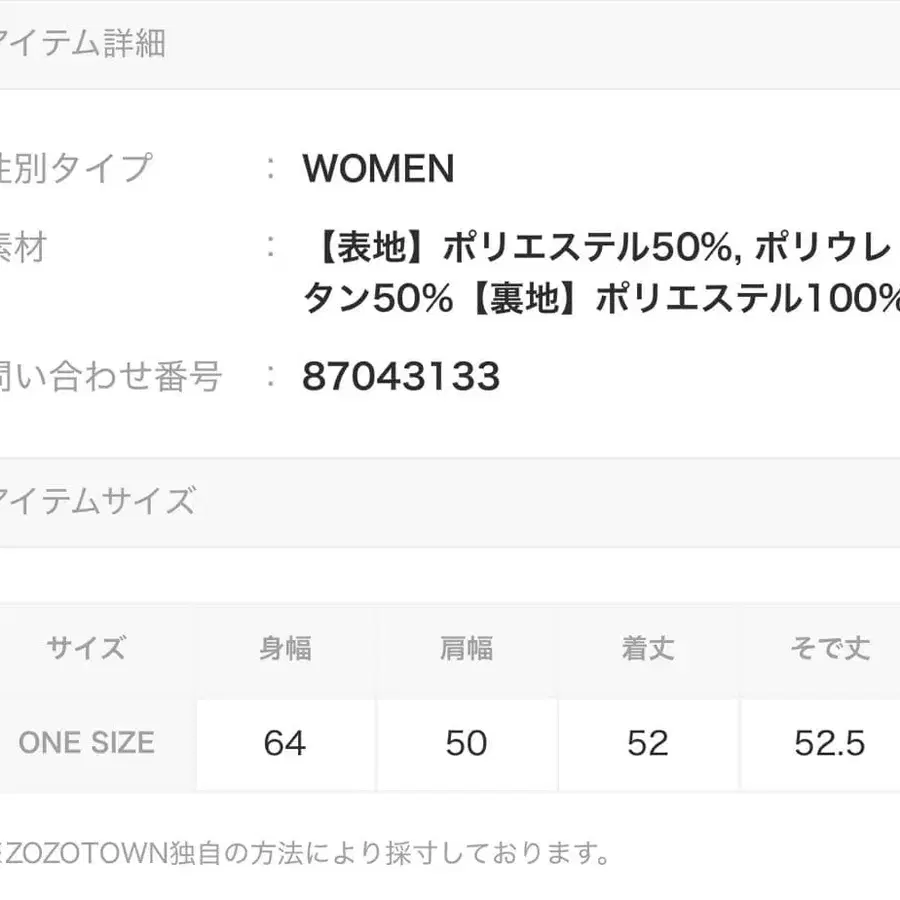This screenshot has width=900, height=900.
Task: Click the 身幅 column header
Action: (285, 649)
